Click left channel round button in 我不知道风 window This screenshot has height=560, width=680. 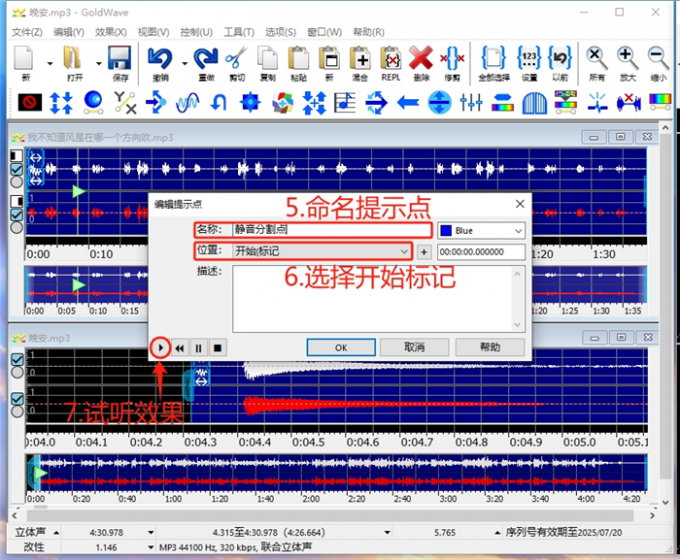16,182
